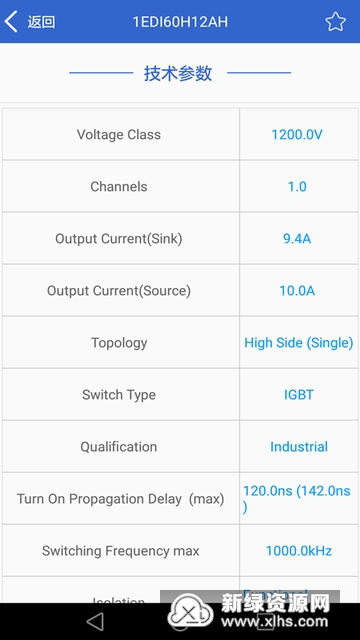Tap the Switching Frequency max label
This screenshot has width=360, height=640.
point(120,551)
